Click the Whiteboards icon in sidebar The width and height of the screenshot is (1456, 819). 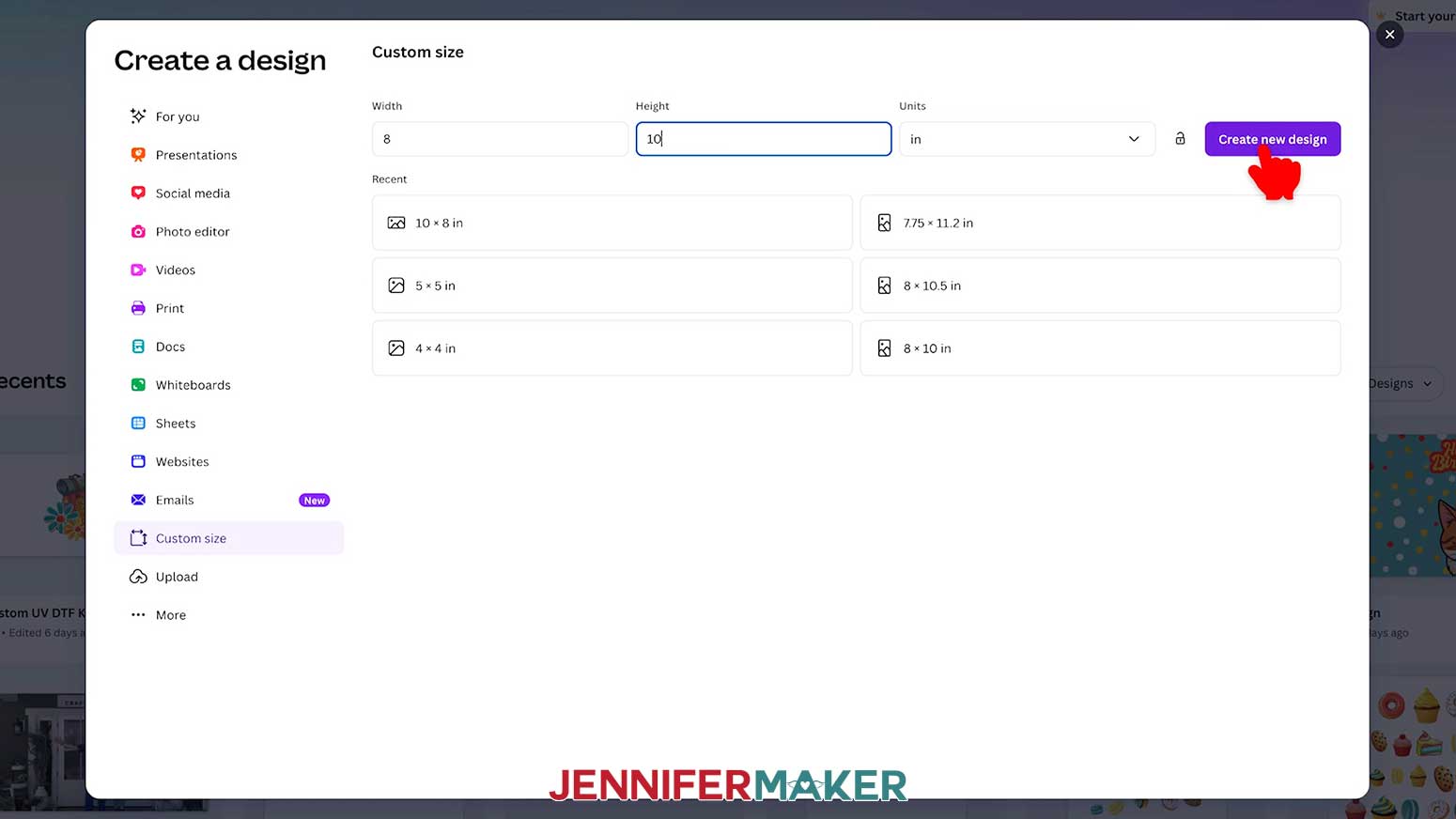click(x=138, y=385)
